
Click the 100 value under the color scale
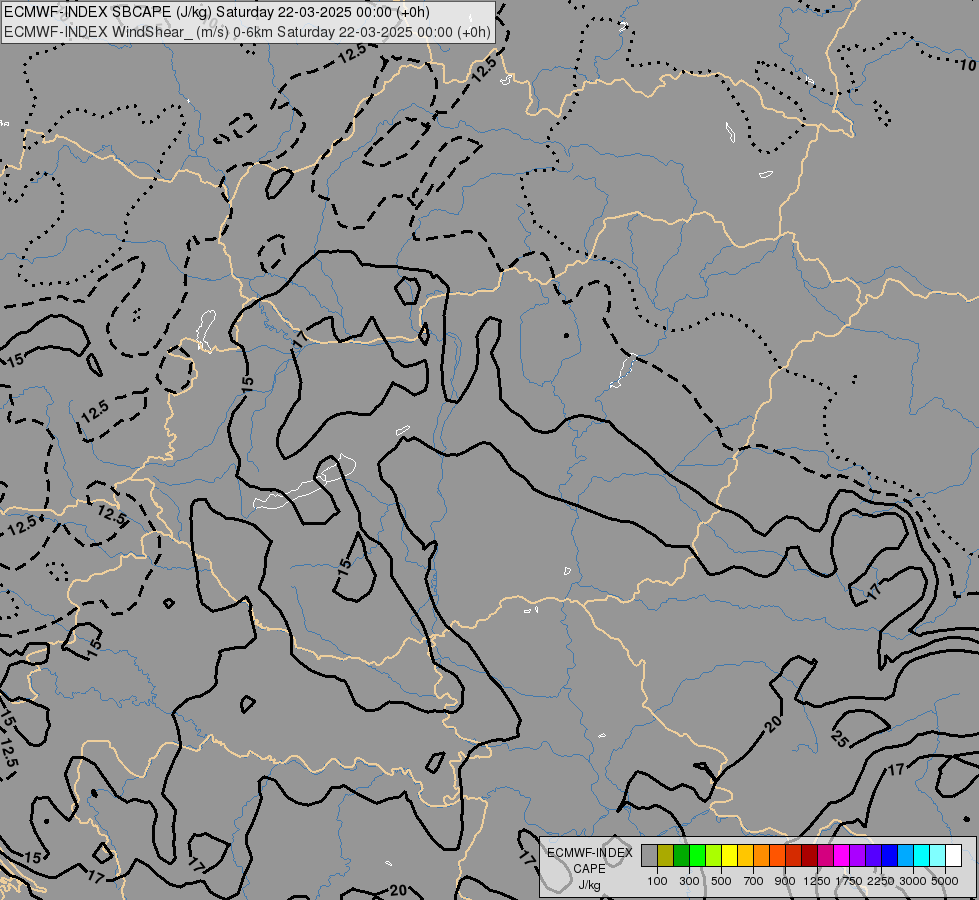pos(657,881)
